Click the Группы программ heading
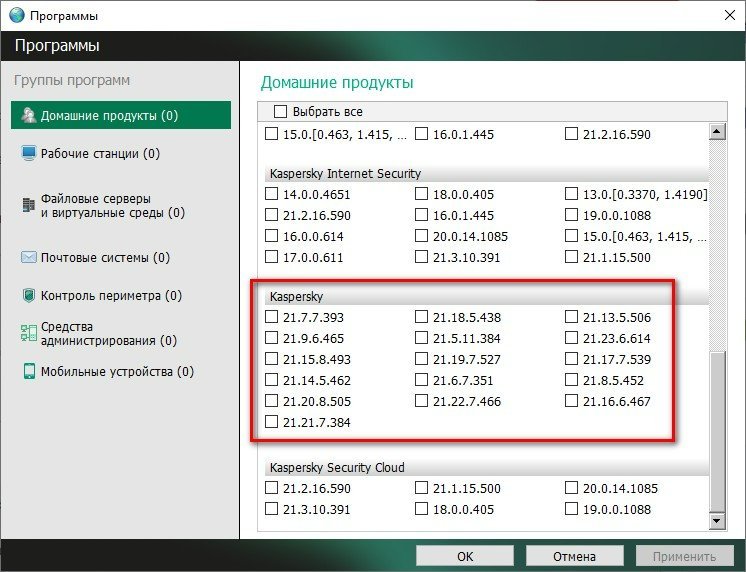The image size is (746, 572). coord(72,80)
